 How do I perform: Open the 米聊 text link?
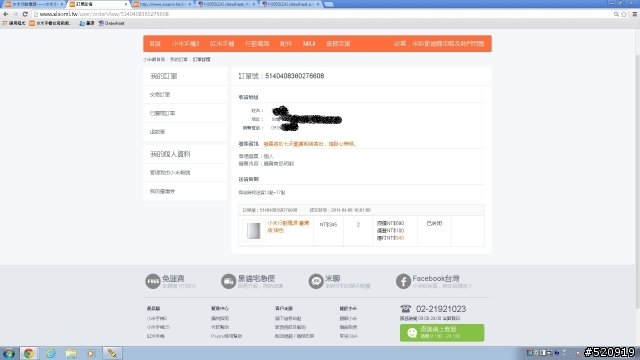(x=333, y=278)
